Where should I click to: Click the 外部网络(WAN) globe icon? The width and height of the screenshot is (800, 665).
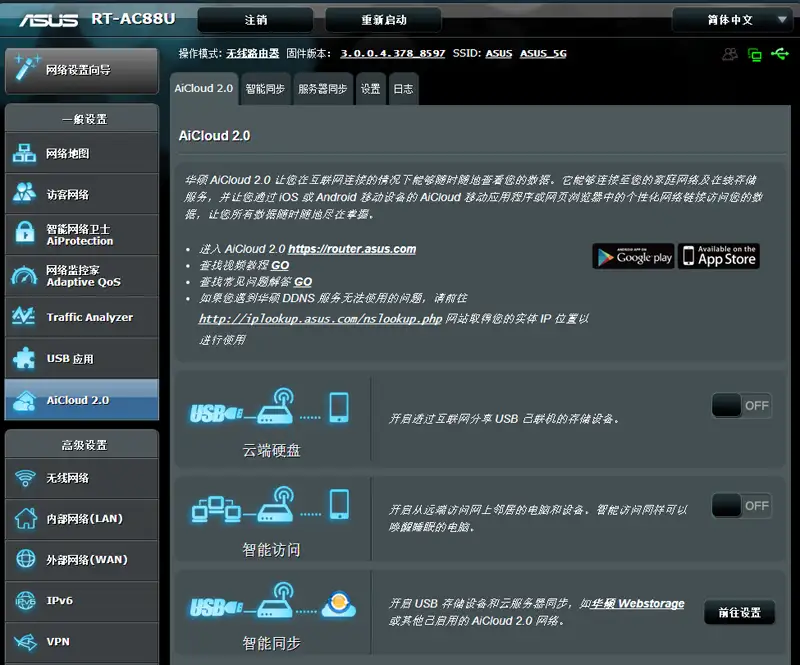[x=26, y=559]
